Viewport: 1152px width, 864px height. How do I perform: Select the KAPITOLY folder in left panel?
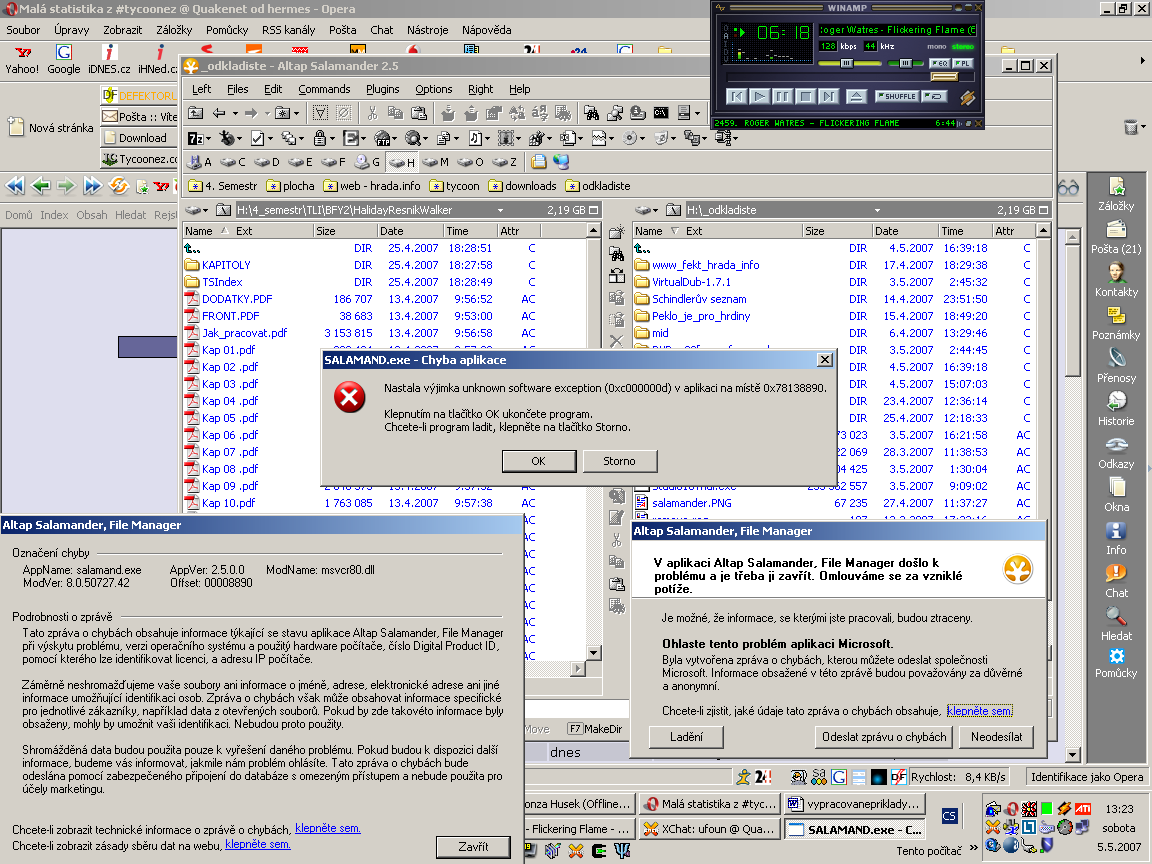pyautogui.click(x=226, y=265)
